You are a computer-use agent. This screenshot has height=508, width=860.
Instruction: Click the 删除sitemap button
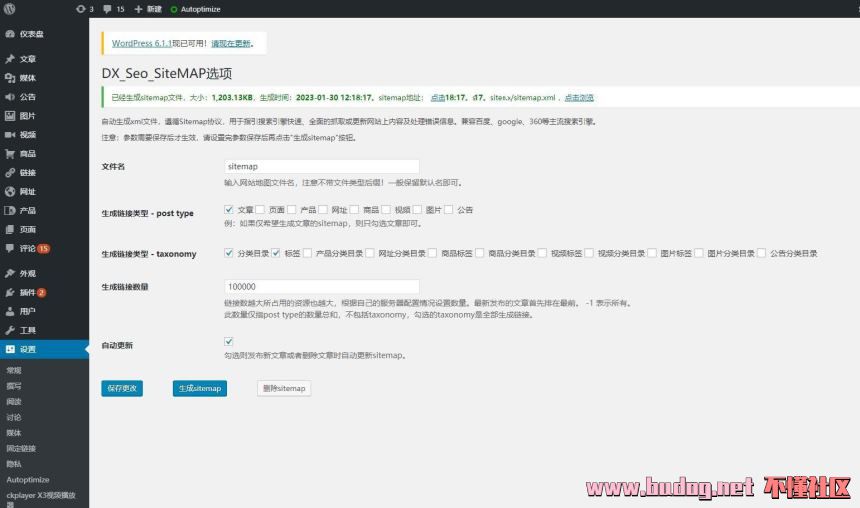[x=284, y=388]
